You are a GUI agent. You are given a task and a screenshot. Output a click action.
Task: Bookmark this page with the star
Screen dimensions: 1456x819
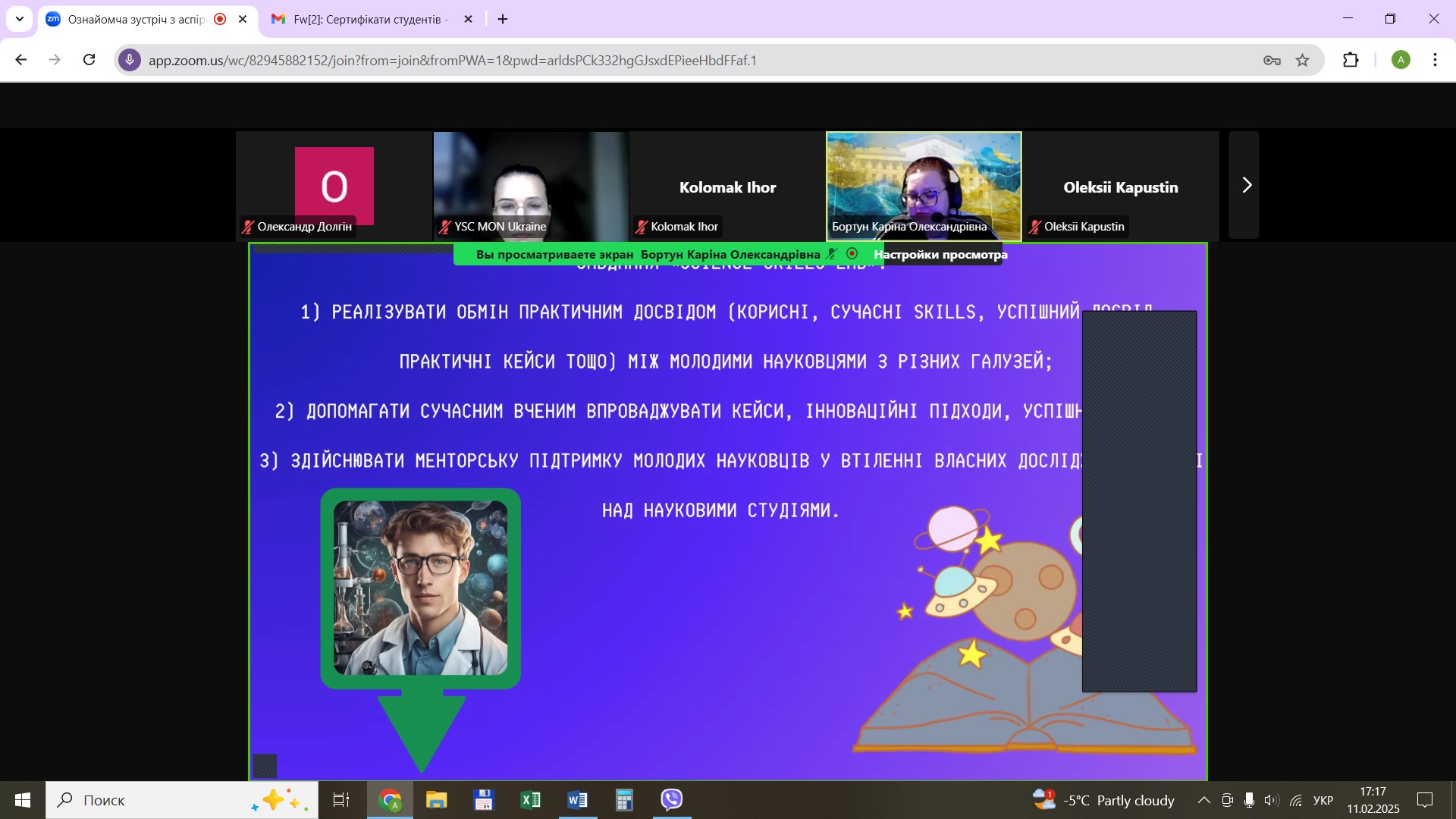1302,60
